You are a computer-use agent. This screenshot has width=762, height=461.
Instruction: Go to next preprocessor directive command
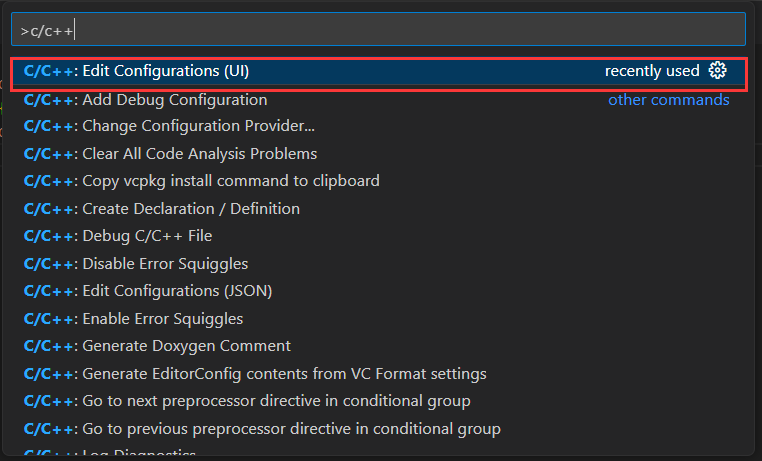276,401
